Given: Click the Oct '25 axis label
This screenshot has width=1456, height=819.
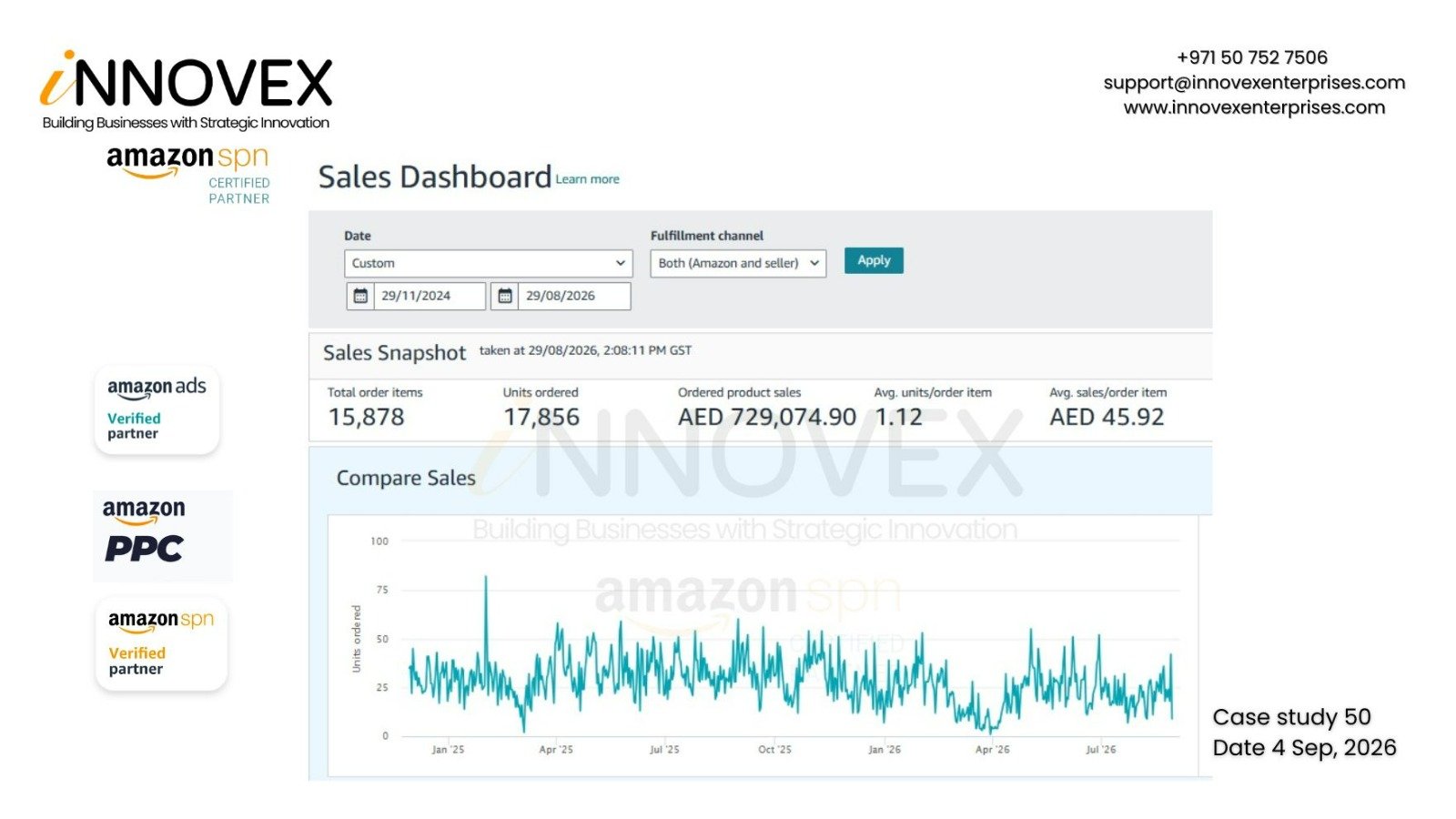Looking at the screenshot, I should (774, 750).
